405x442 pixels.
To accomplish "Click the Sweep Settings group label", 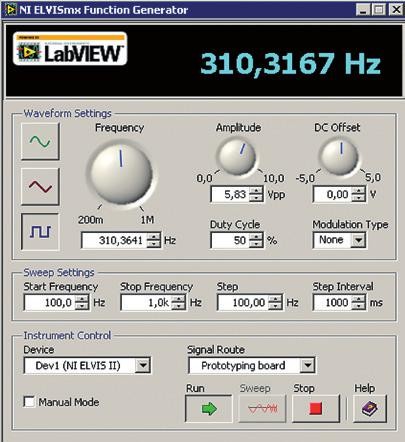I will 59,273.
